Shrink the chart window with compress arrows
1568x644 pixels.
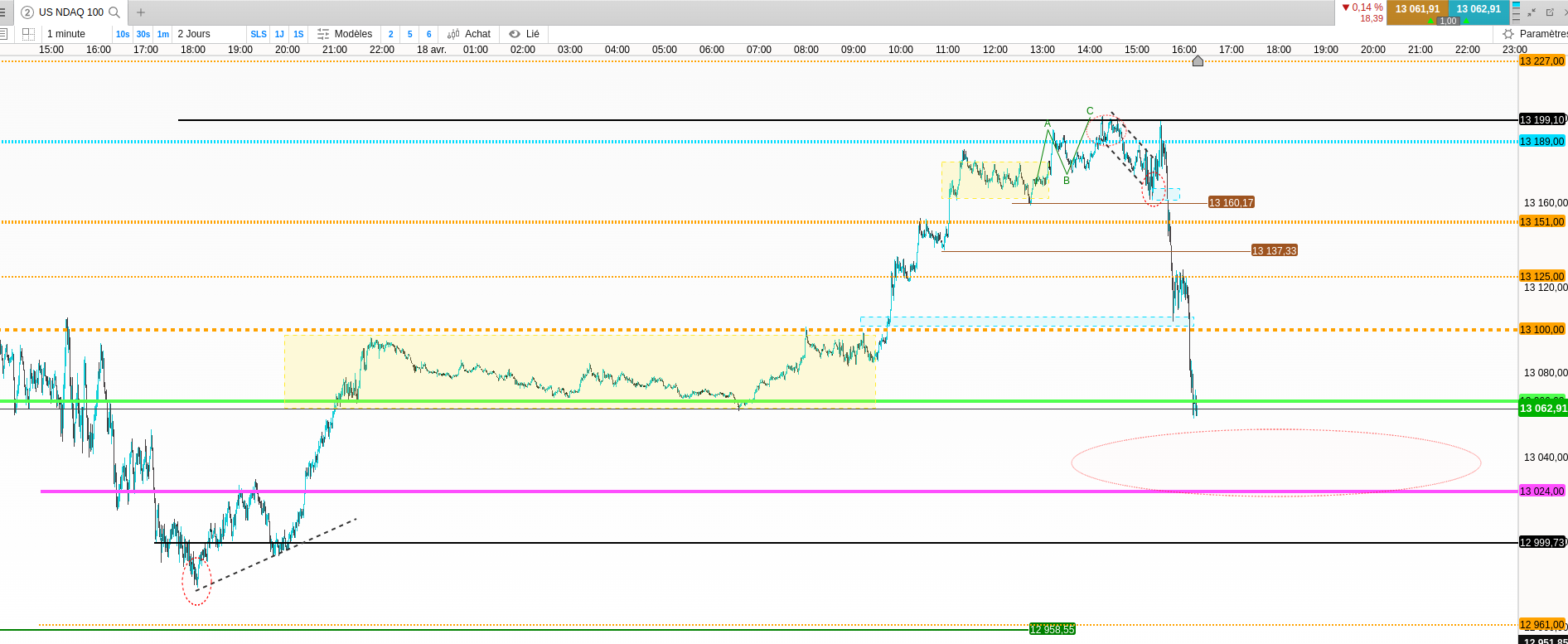click(x=1532, y=12)
